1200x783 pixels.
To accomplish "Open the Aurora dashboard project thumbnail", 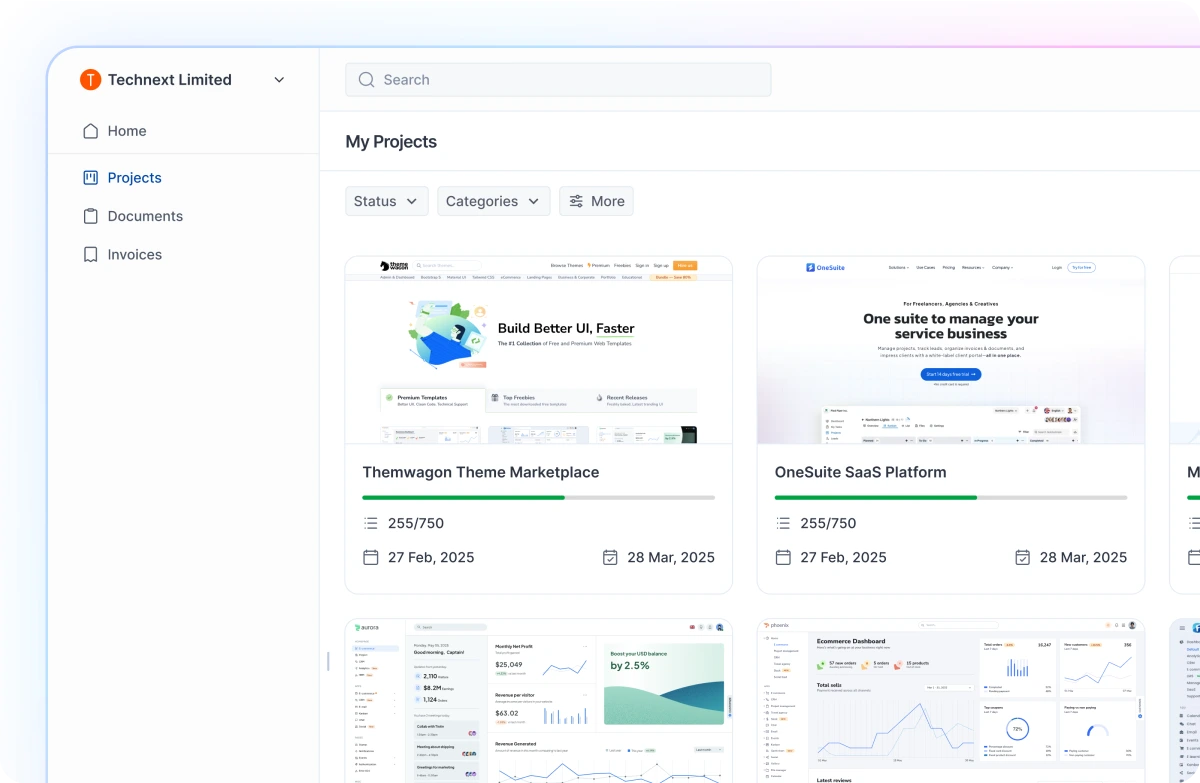I will pos(539,701).
